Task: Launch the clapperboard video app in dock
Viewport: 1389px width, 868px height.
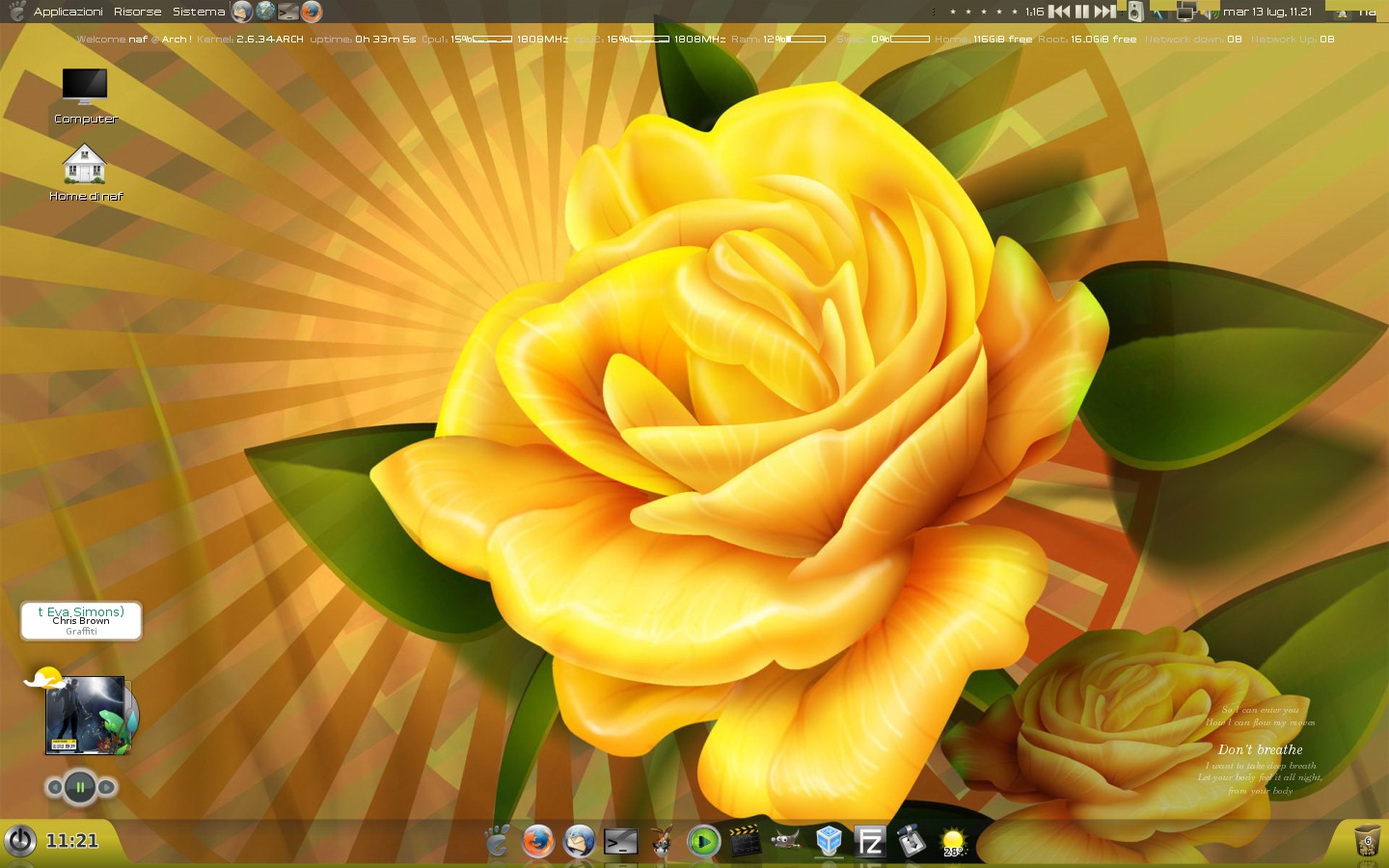Action: pyautogui.click(x=745, y=841)
